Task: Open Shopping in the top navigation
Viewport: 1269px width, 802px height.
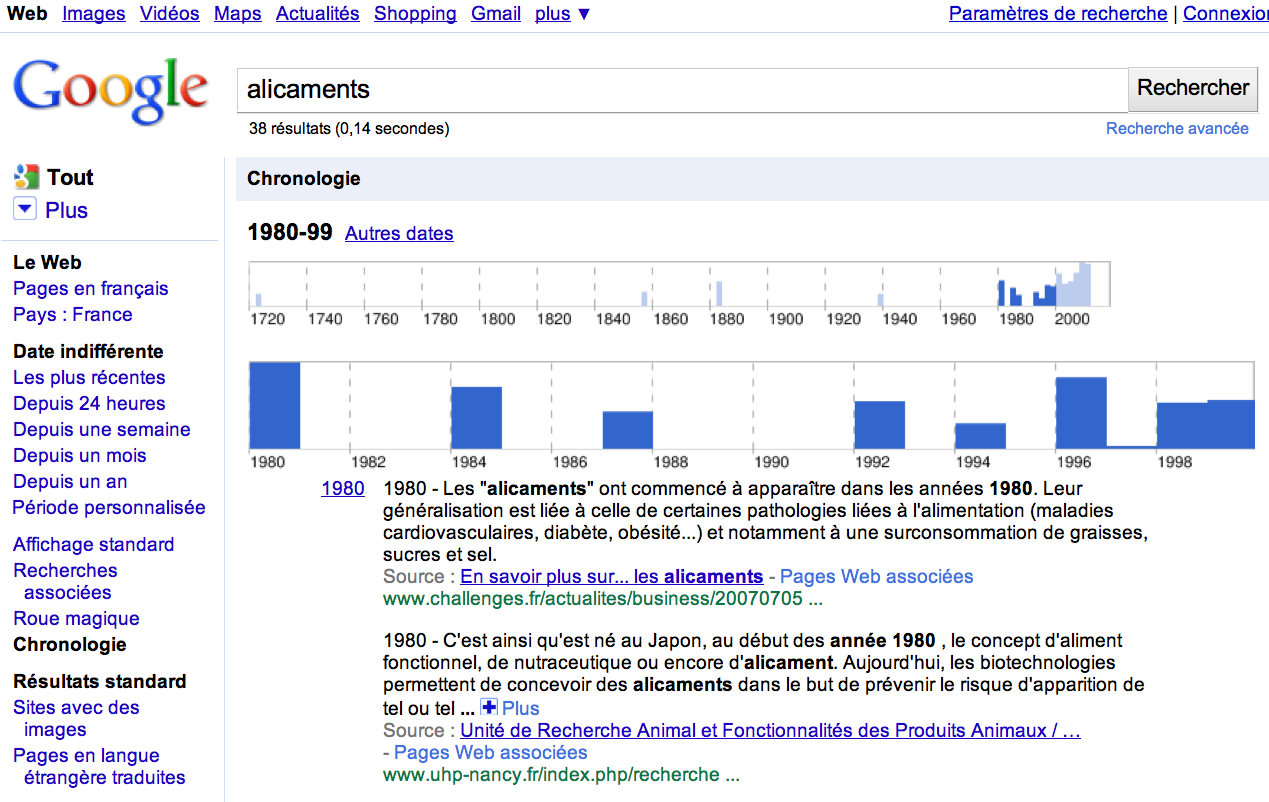Action: tap(415, 14)
